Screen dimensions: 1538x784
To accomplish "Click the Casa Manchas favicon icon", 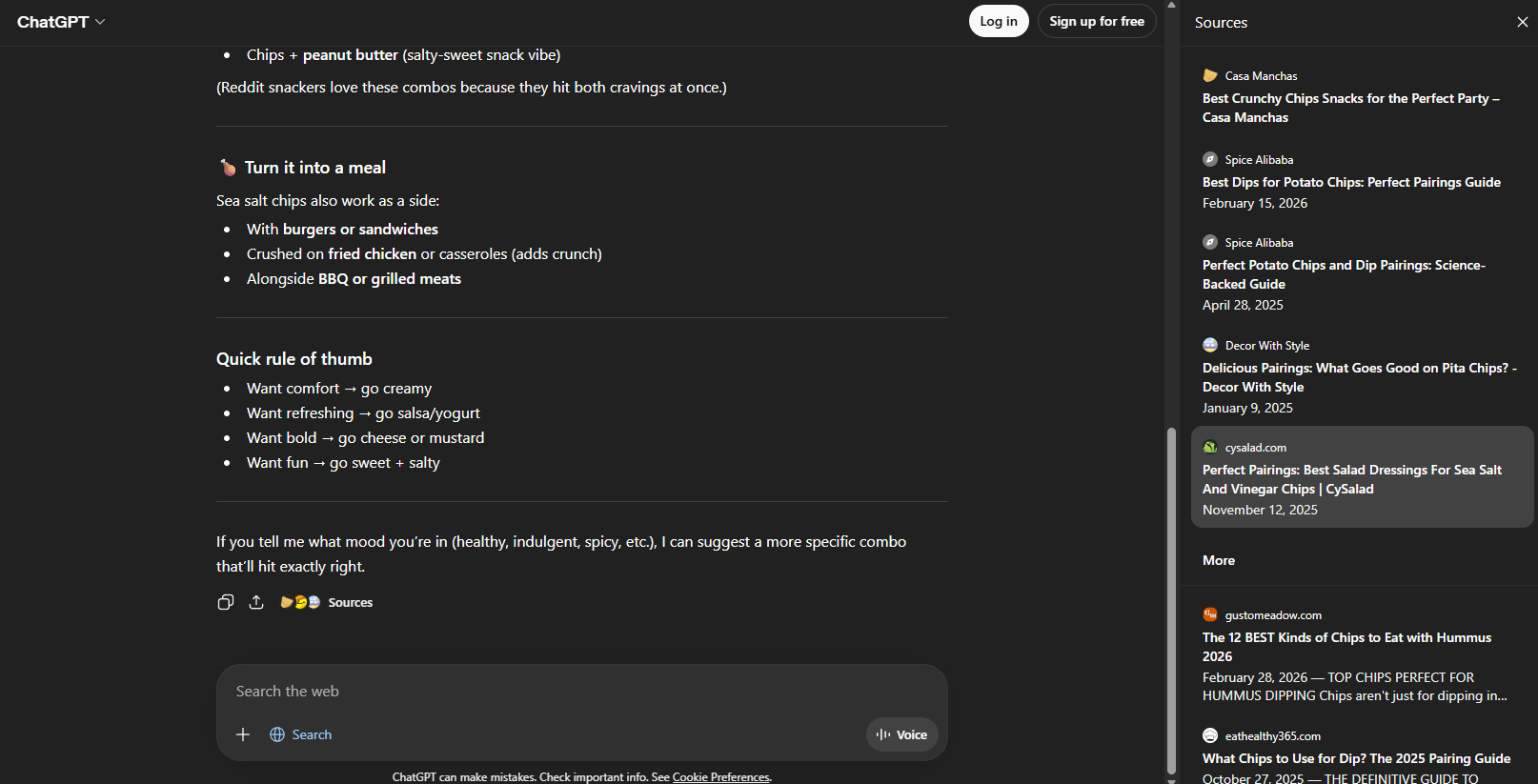I will click(x=1210, y=75).
